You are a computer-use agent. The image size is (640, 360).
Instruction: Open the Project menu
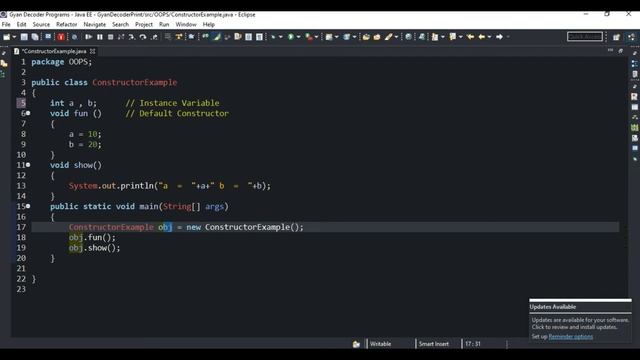144,24
